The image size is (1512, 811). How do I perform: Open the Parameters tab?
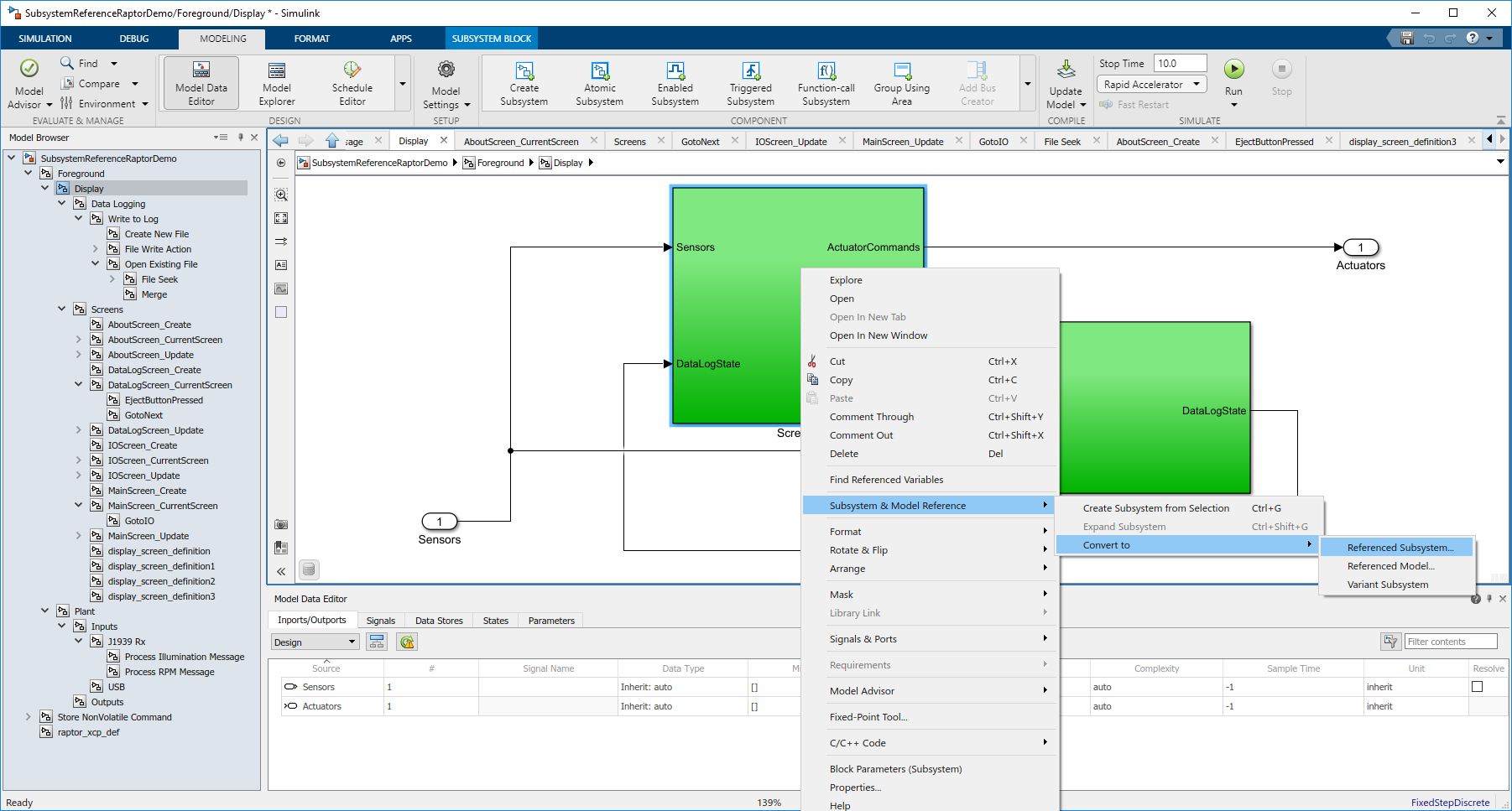click(551, 621)
